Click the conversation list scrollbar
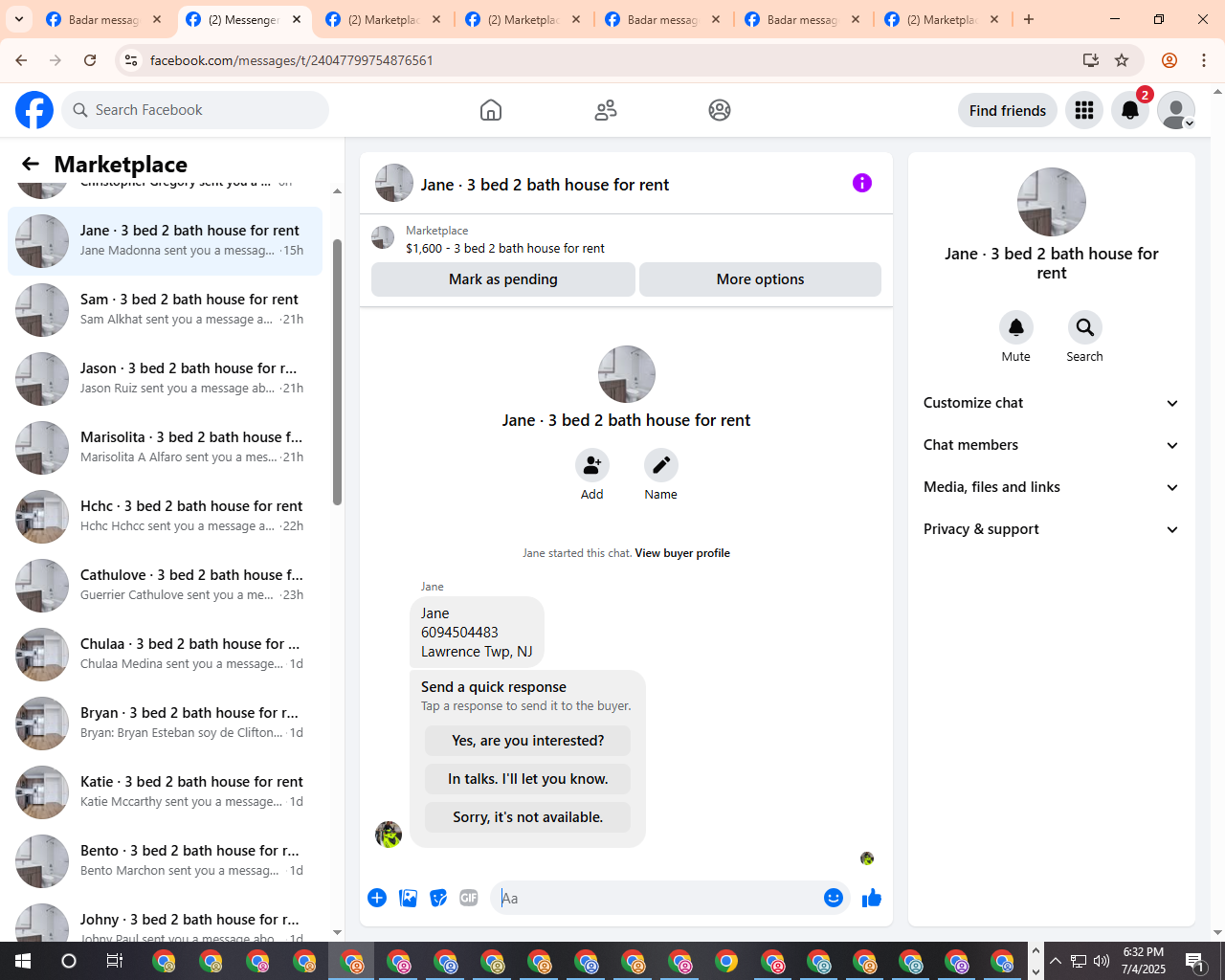This screenshot has width=1225, height=980. [x=337, y=371]
